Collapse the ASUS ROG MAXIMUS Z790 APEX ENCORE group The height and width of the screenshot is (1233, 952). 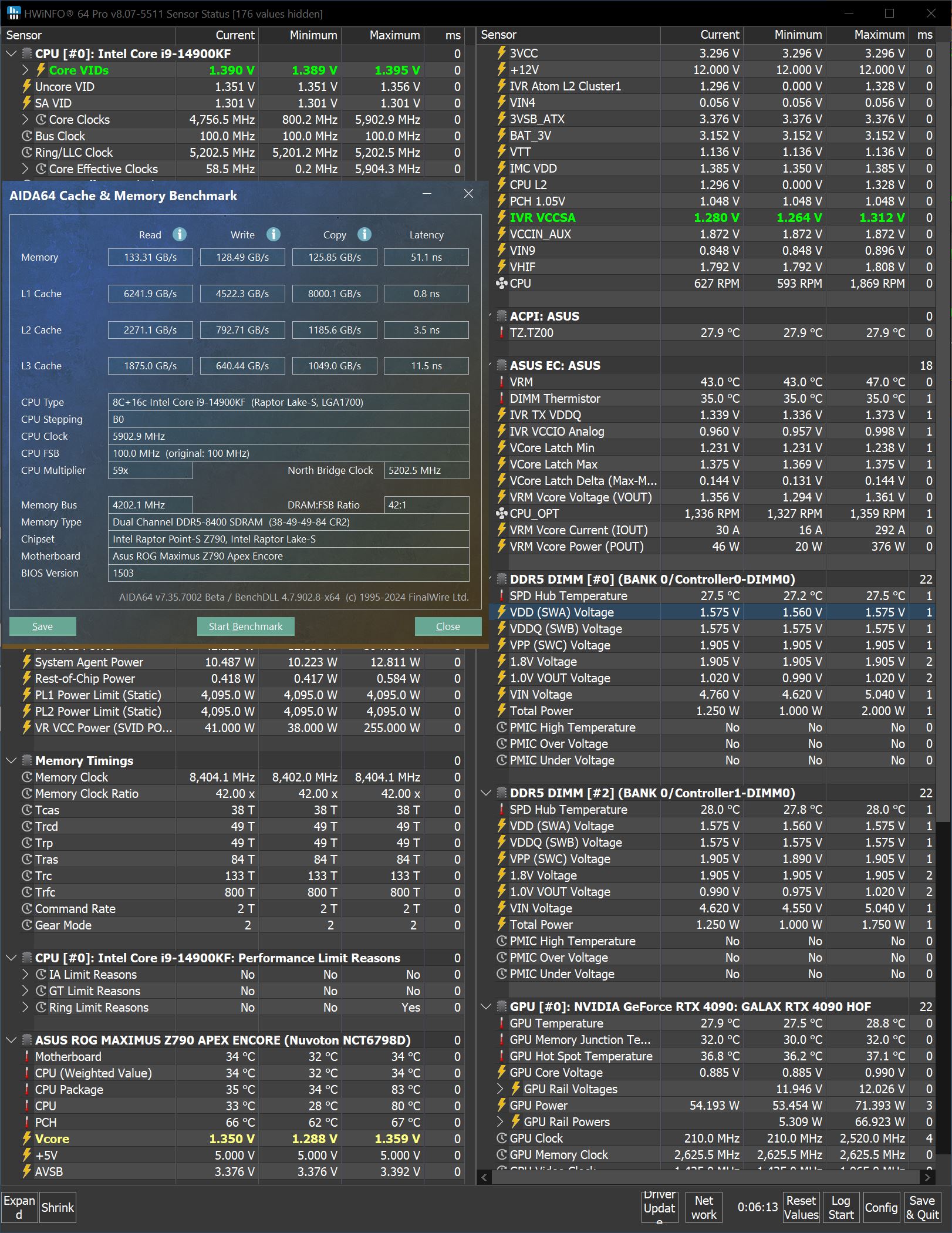click(x=11, y=1040)
